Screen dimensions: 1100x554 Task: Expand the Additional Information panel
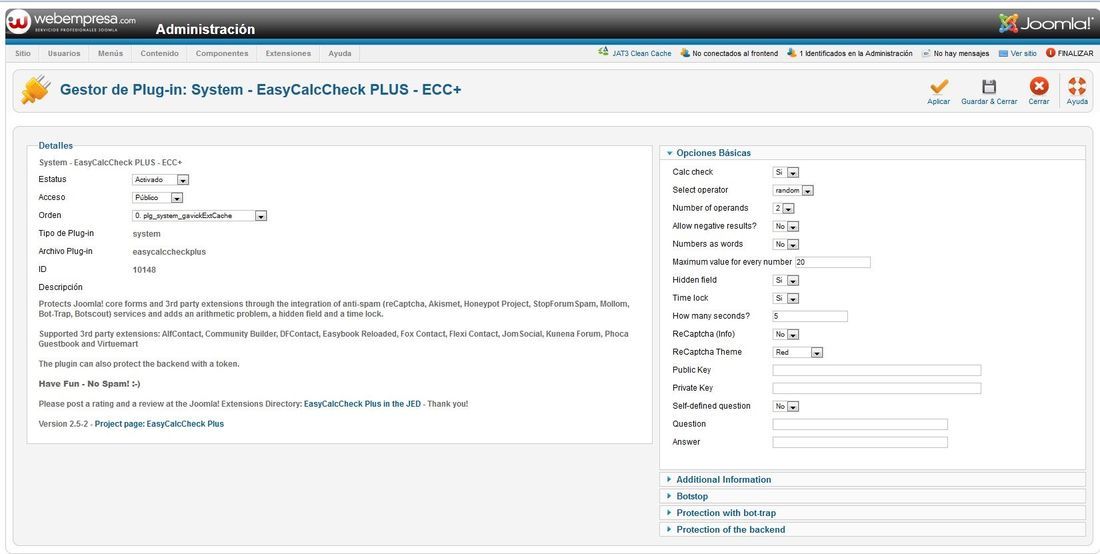(x=872, y=480)
